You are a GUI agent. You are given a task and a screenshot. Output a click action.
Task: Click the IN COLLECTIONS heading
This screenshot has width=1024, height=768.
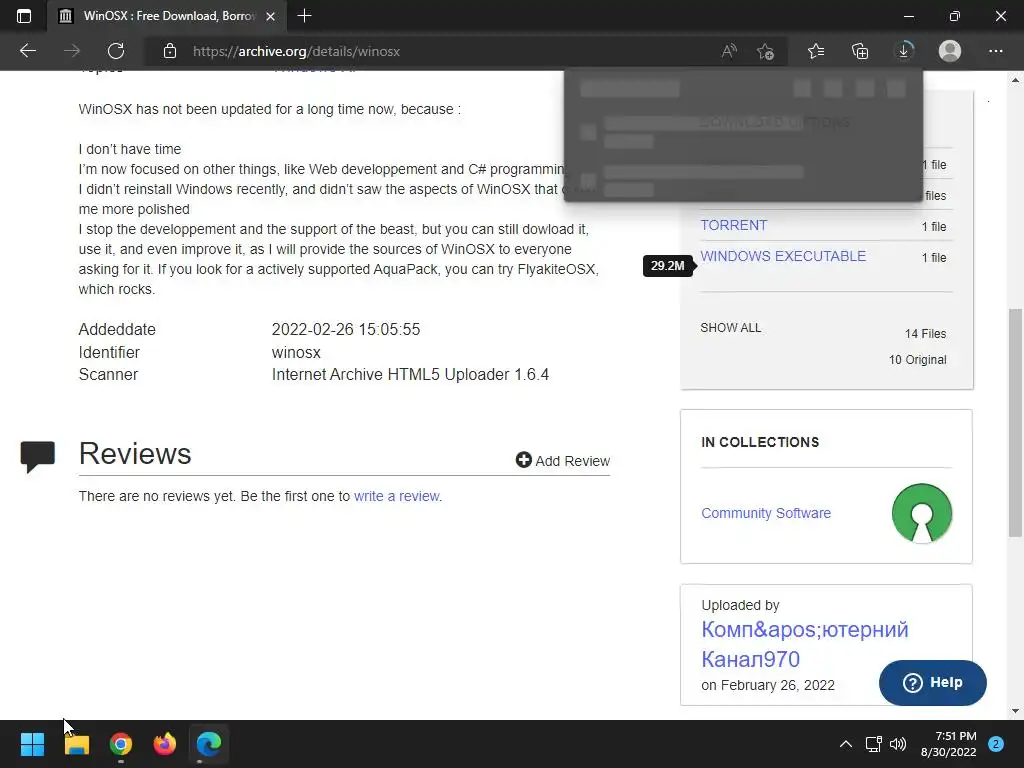(x=760, y=442)
